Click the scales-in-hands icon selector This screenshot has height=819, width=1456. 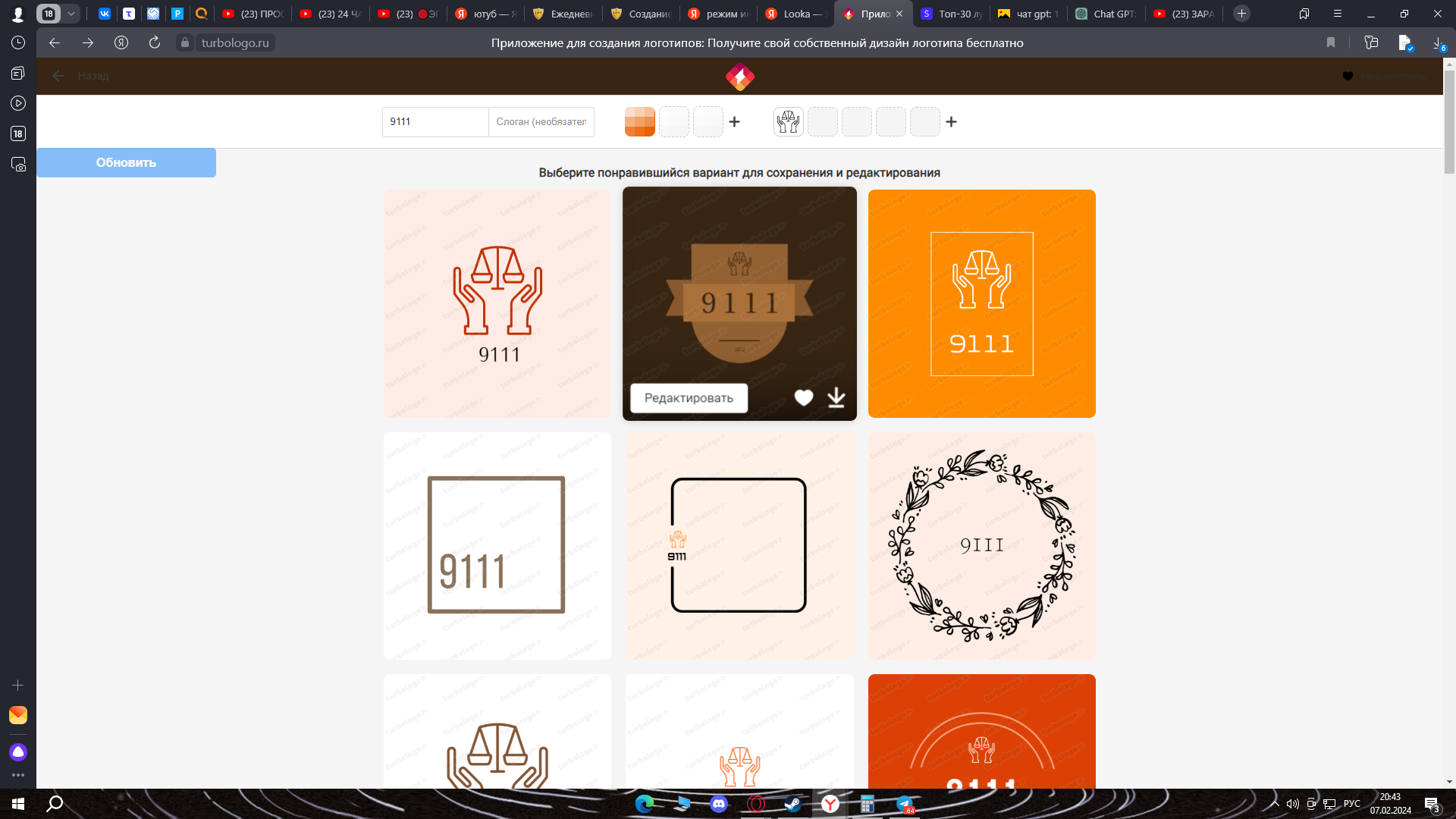click(x=788, y=121)
